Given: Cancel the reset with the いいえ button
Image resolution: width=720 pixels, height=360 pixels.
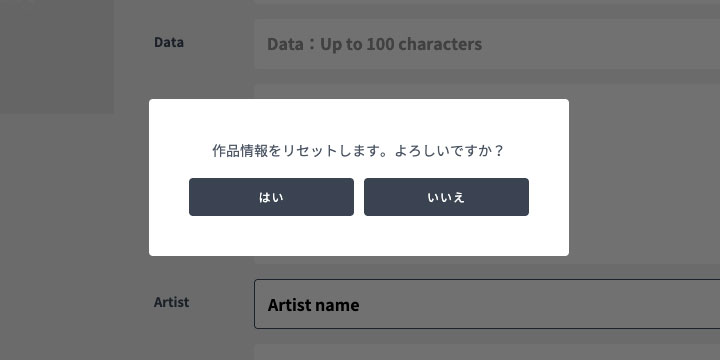Looking at the screenshot, I should [x=446, y=197].
